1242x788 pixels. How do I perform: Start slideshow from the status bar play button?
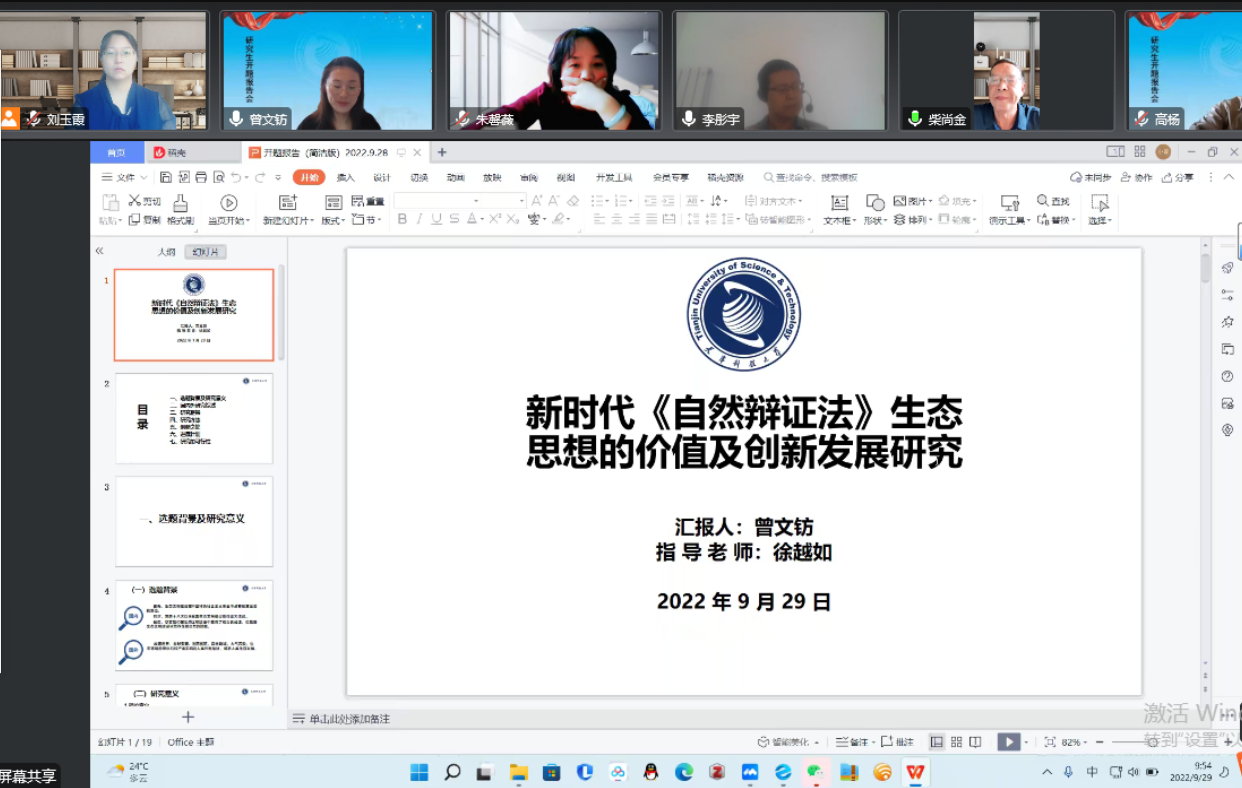coord(1008,742)
